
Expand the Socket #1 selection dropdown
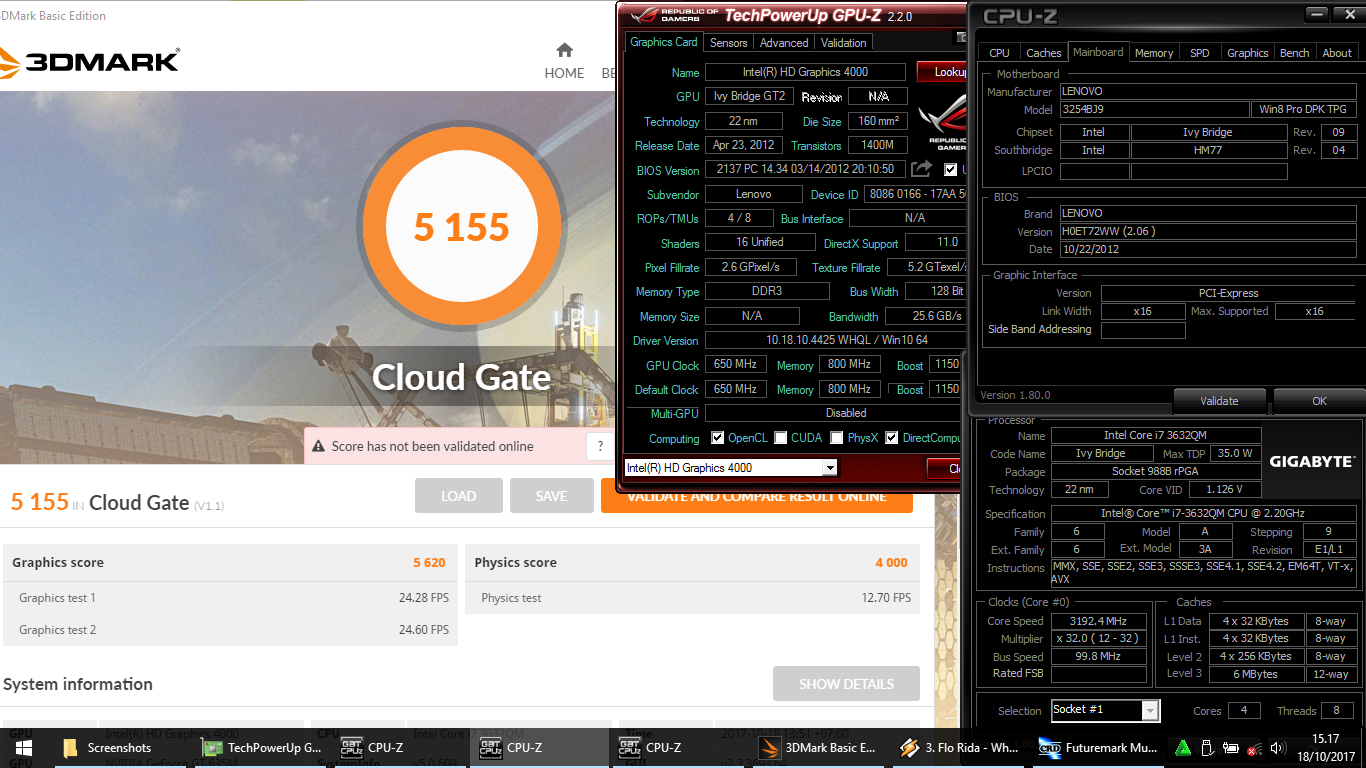tap(1150, 710)
